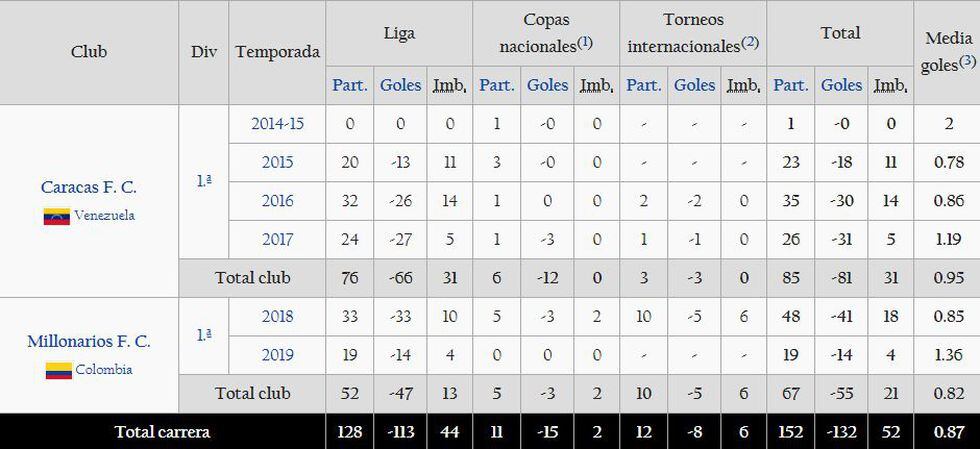980x449 pixels.
Task: Follow the Venezuela country link
Action: 104,216
